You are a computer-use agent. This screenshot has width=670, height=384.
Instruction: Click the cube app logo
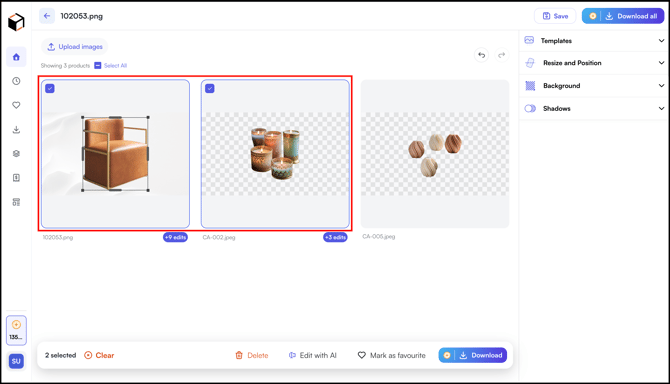point(16,22)
